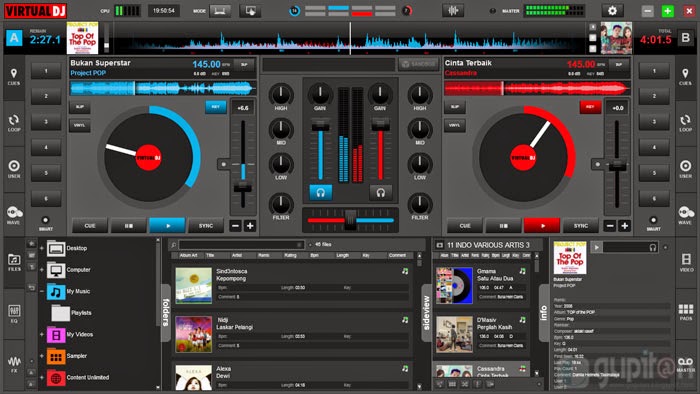700x394 pixels.
Task: Toggle deck A slip mode button
Action: pos(80,107)
